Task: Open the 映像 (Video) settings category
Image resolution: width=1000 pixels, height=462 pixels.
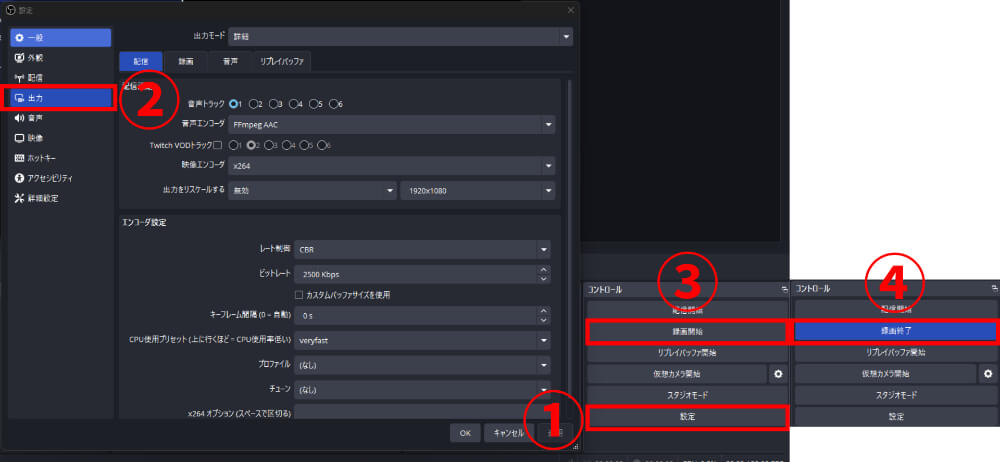Action: click(x=61, y=138)
